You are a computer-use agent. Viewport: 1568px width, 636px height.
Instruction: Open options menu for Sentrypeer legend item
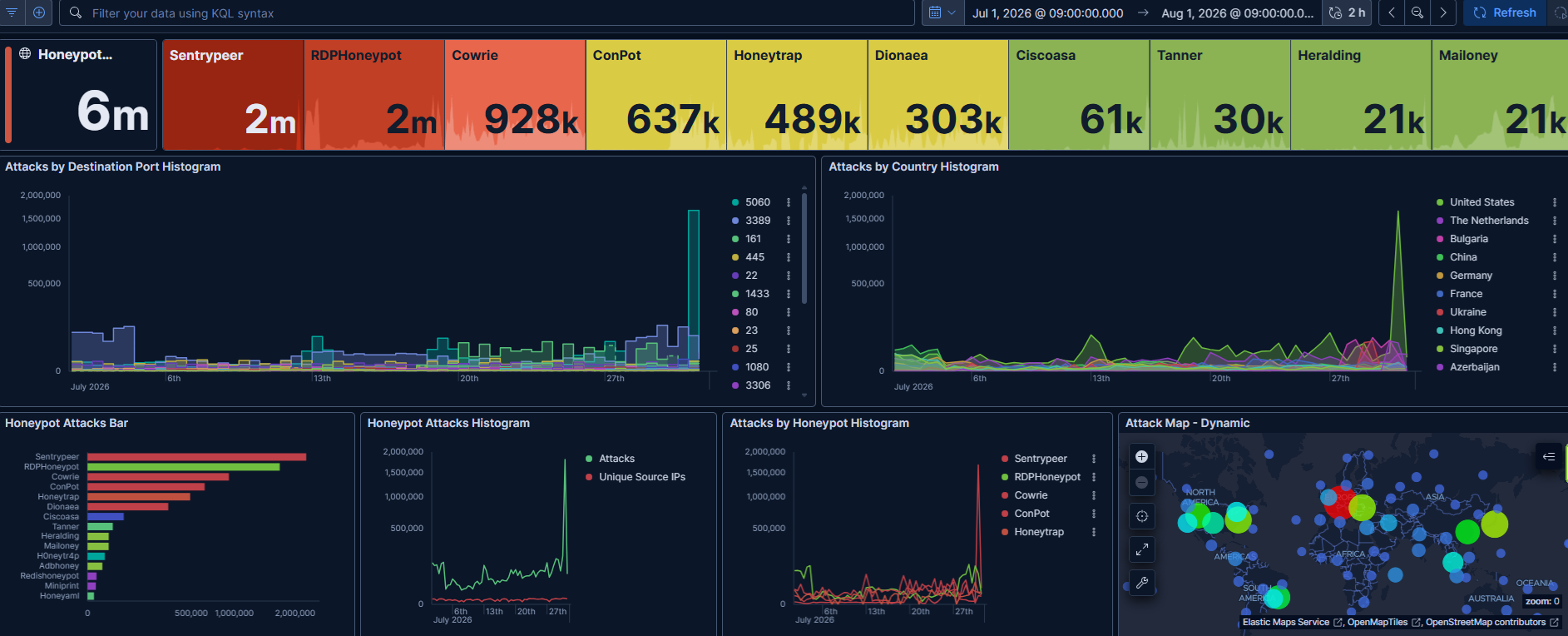pyautogui.click(x=1094, y=459)
